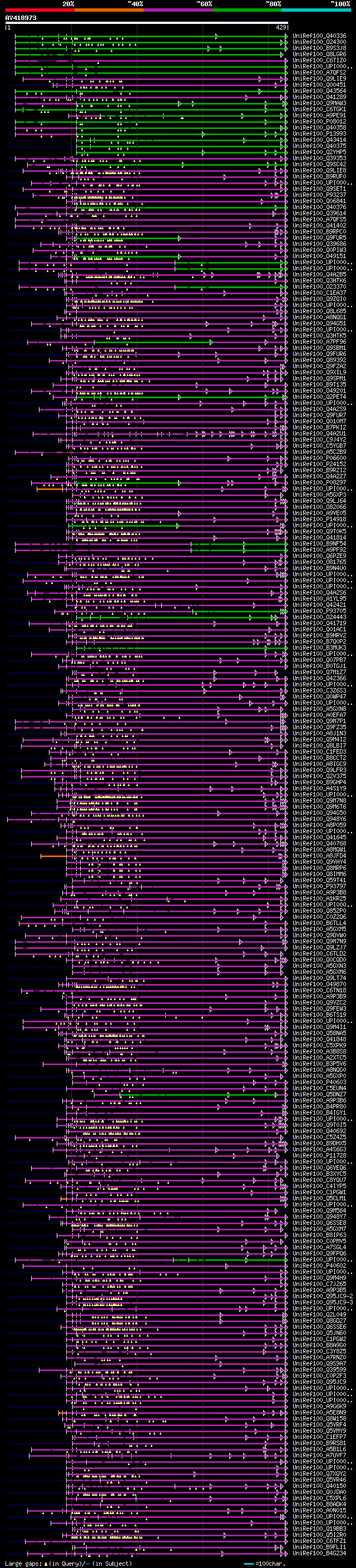Click label UniRef100_P93237

click(x=319, y=195)
